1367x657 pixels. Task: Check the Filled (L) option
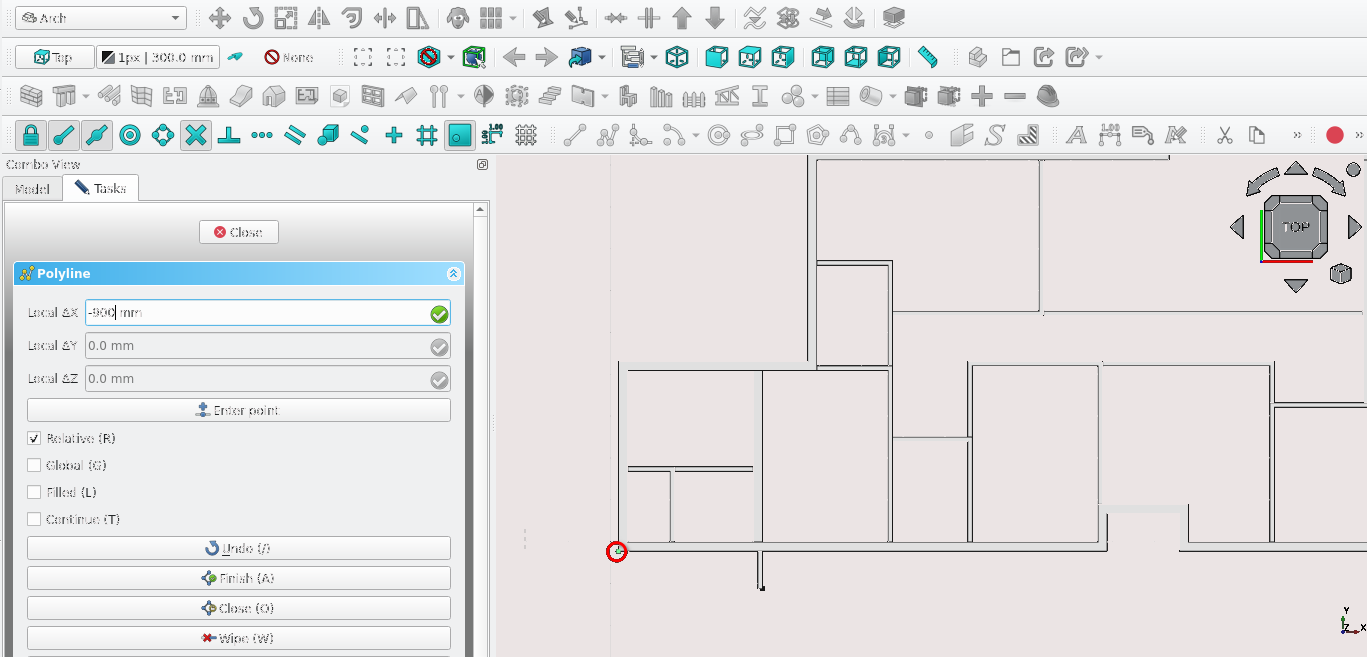(x=35, y=493)
